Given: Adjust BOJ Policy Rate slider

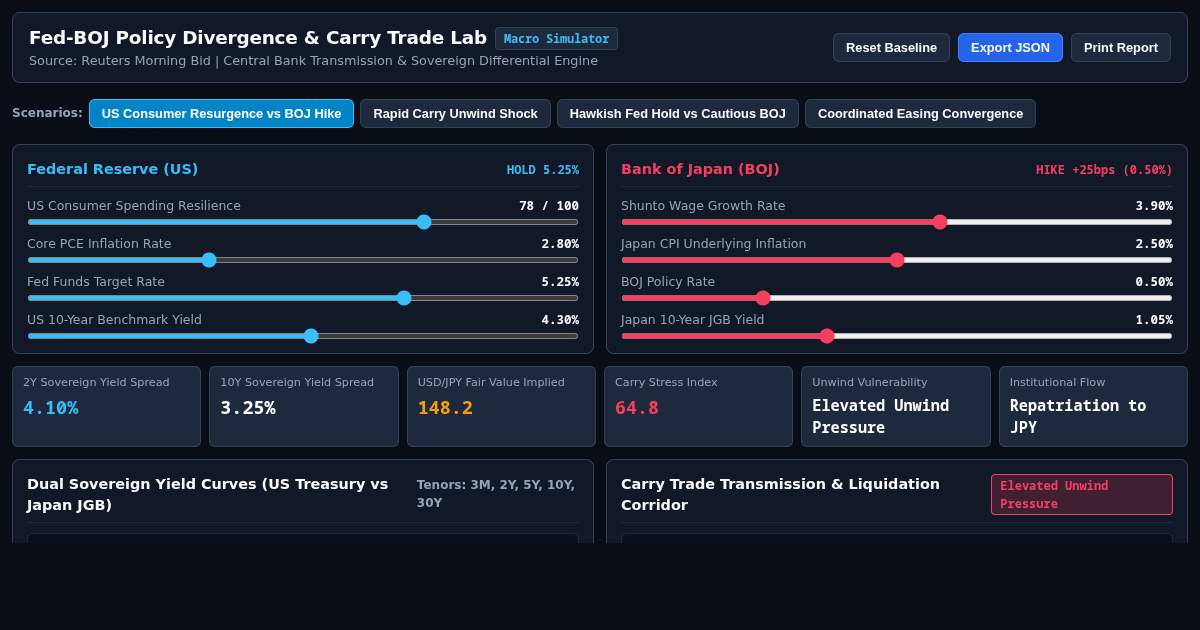Looking at the screenshot, I should [897, 298].
